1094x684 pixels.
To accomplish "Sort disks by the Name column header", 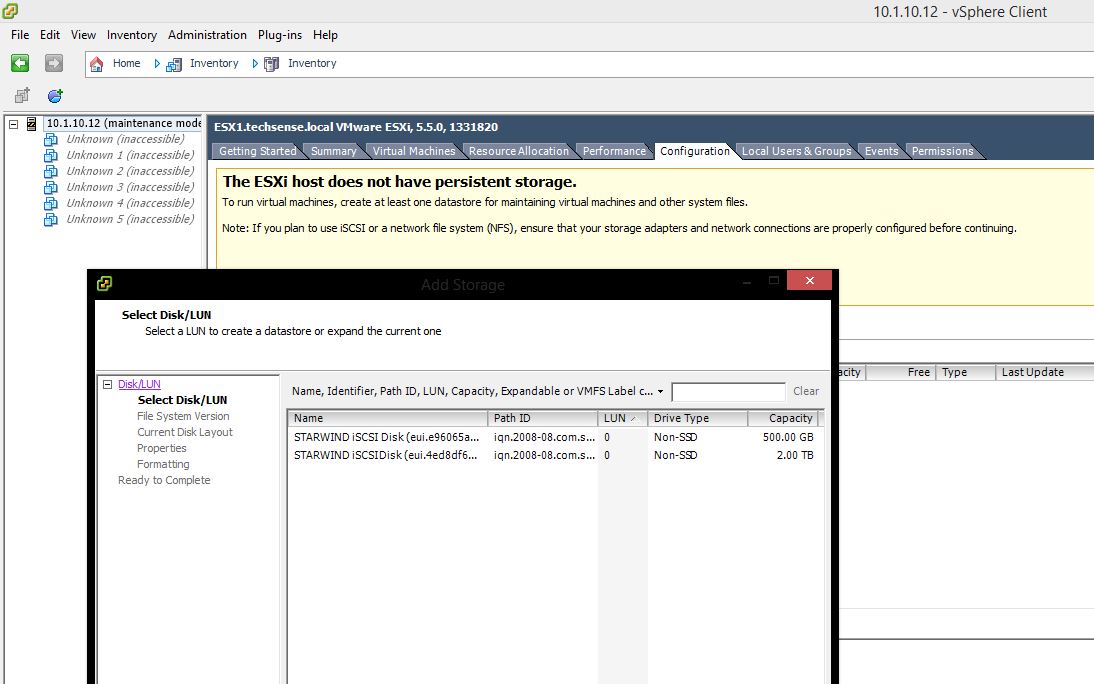I will click(x=387, y=418).
